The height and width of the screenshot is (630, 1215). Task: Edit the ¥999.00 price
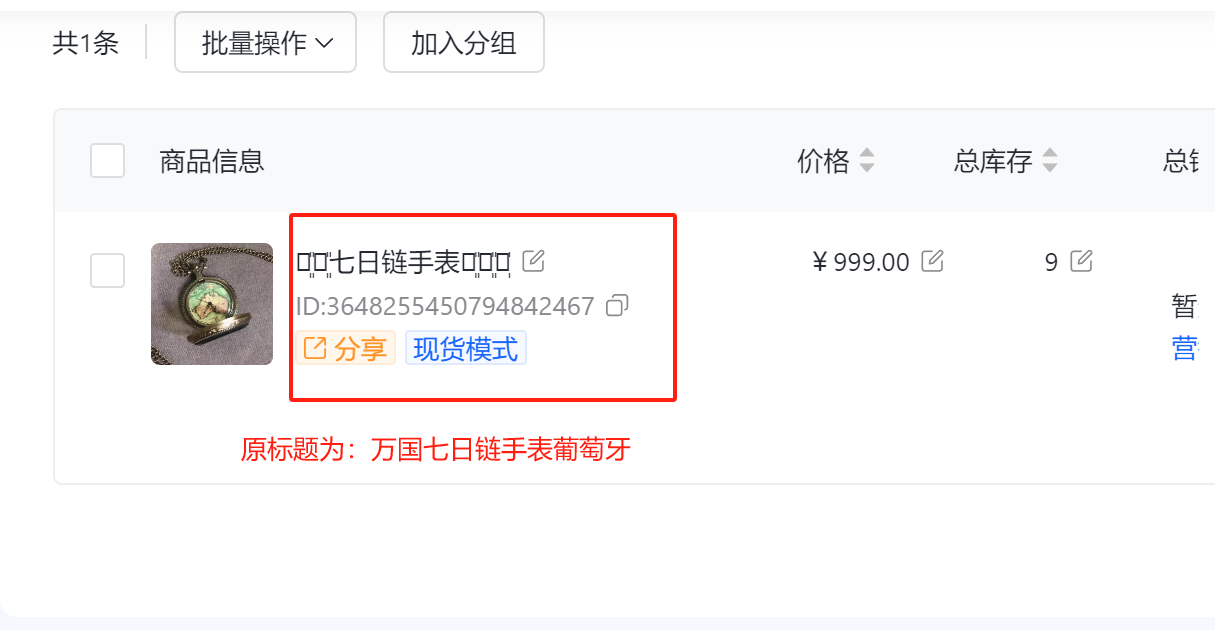pos(932,262)
